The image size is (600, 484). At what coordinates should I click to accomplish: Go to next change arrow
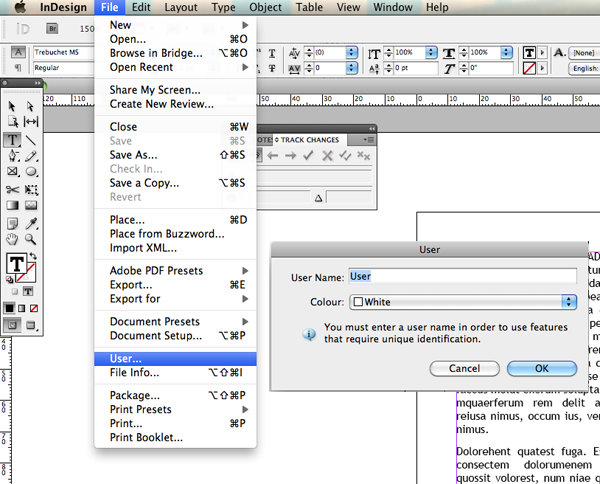(x=290, y=155)
